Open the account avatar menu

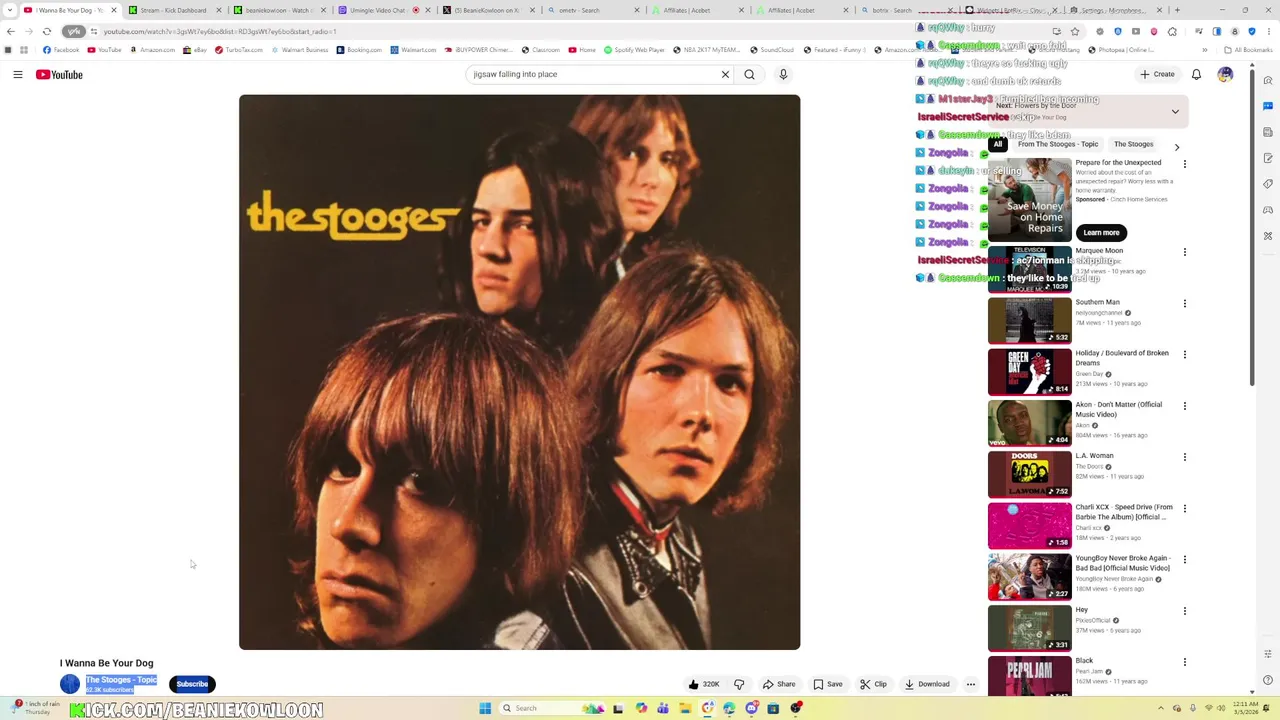(x=1225, y=74)
